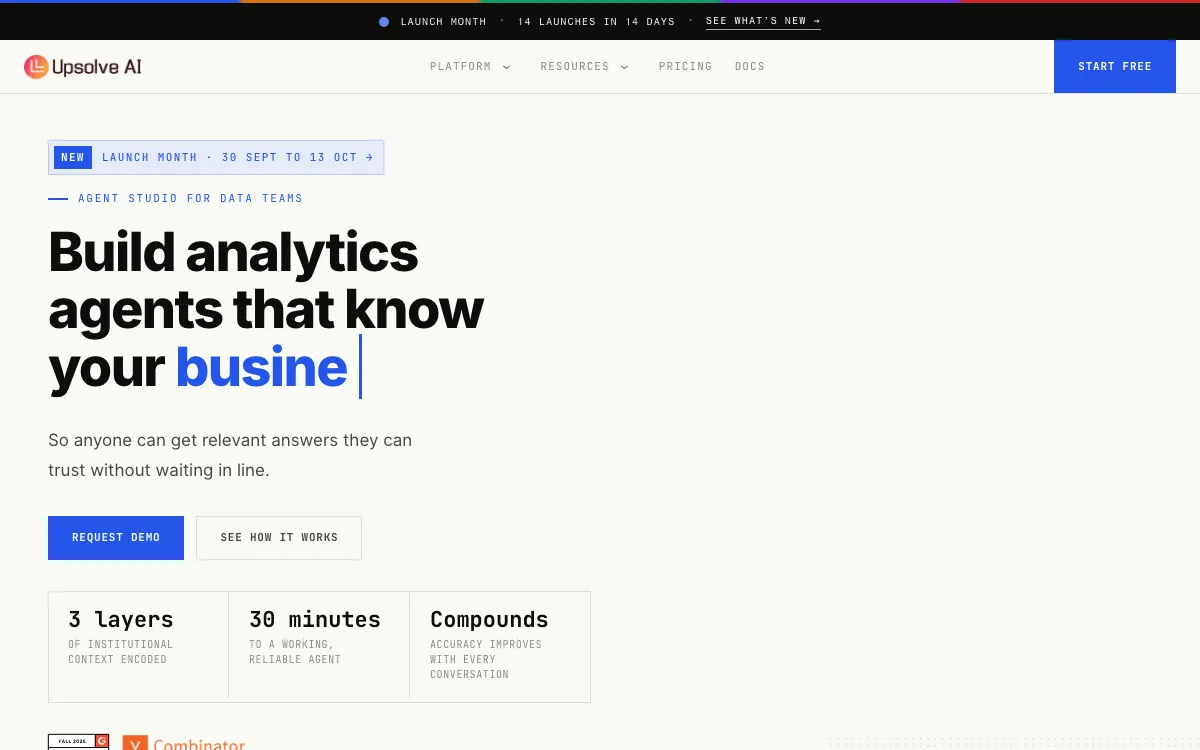Click the Compounds stat card
Image resolution: width=1200 pixels, height=750 pixels.
tap(500, 647)
